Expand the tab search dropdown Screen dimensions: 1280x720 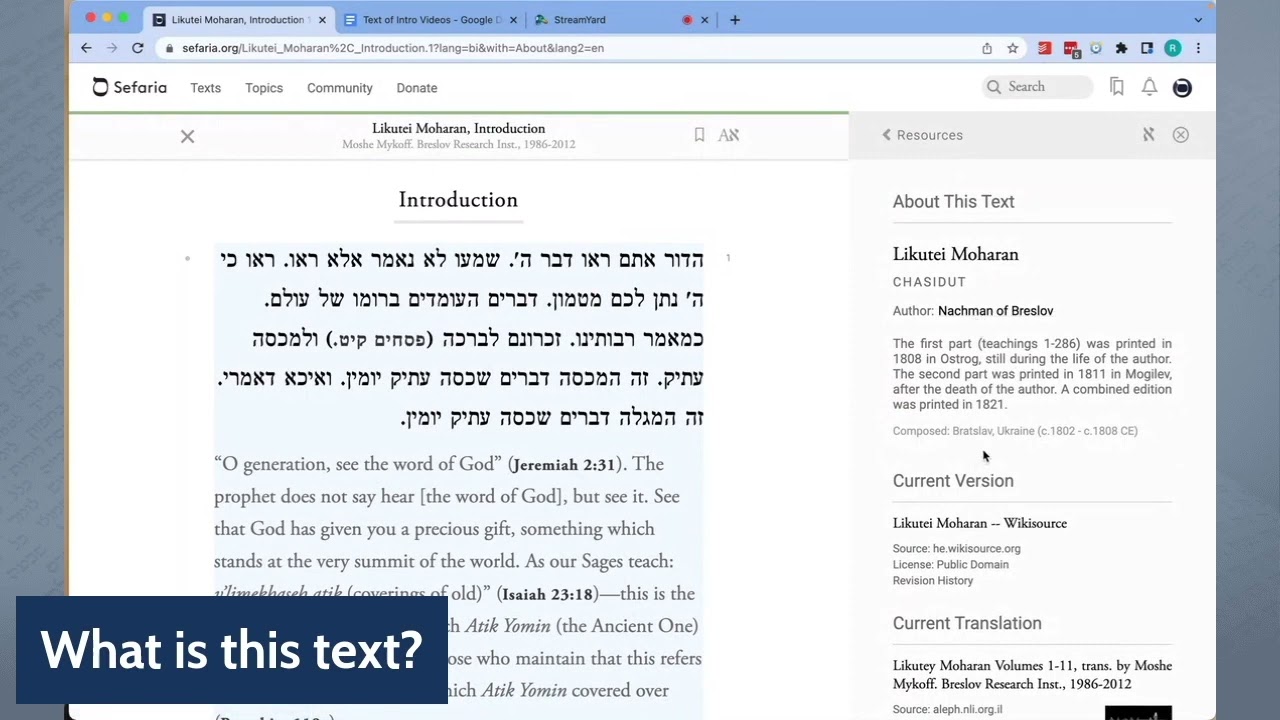[x=1198, y=20]
